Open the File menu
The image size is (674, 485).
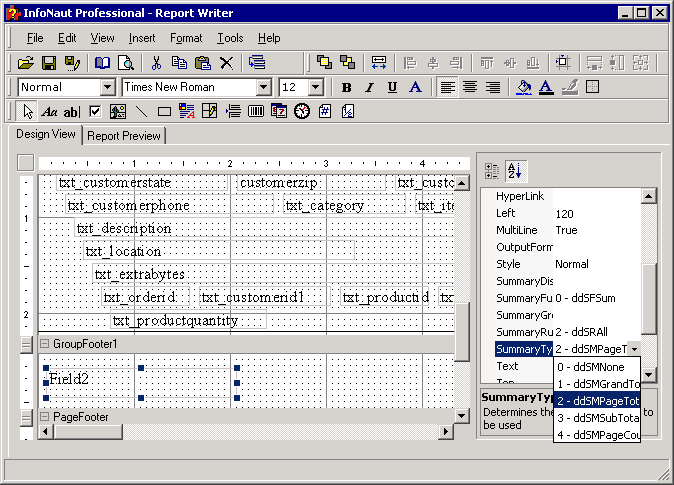point(35,38)
